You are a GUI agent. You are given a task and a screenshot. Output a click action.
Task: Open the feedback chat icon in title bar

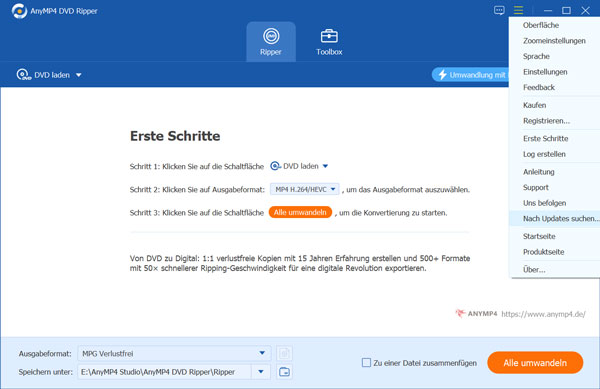click(499, 10)
